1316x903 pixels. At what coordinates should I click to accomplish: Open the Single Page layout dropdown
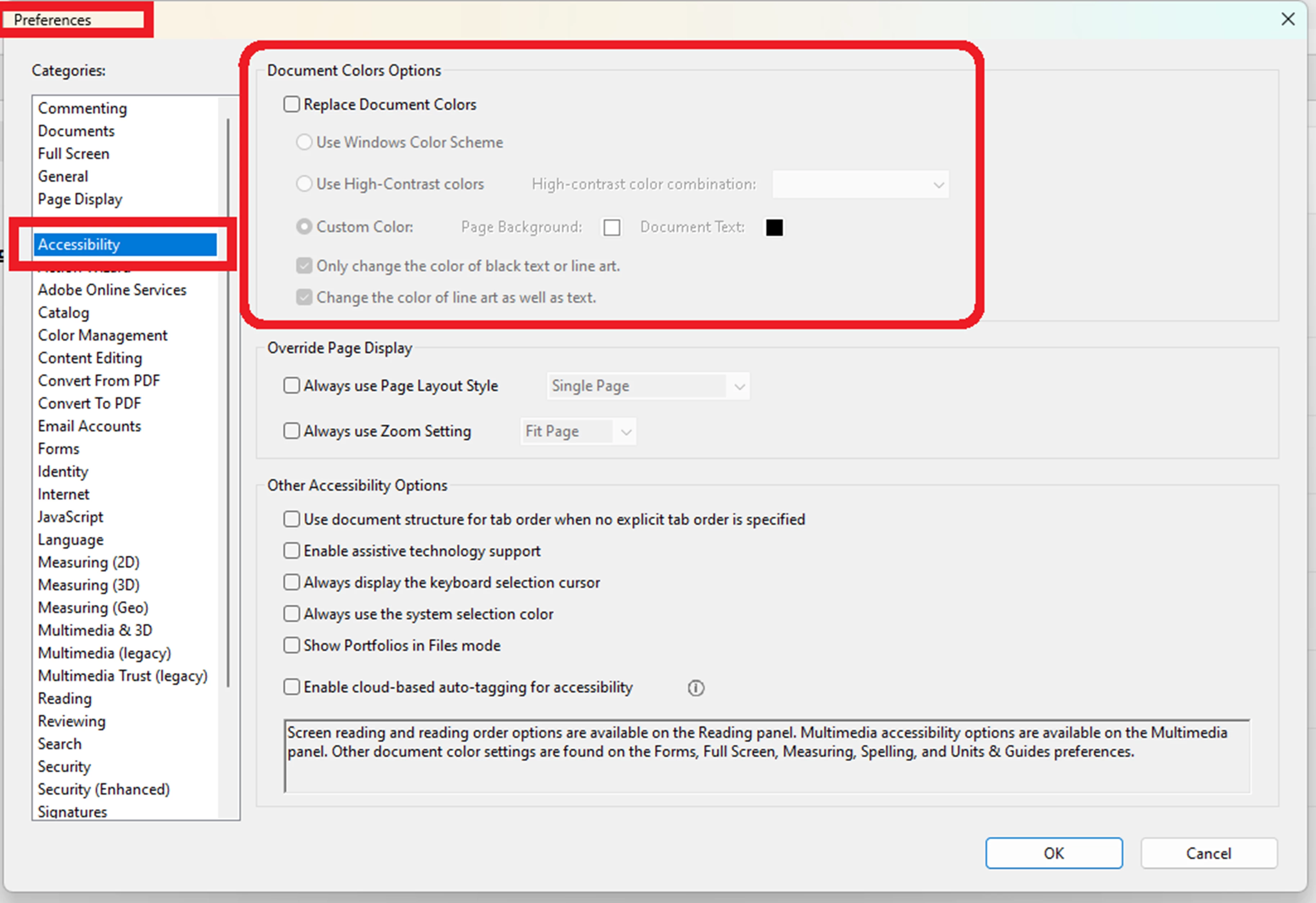click(648, 386)
